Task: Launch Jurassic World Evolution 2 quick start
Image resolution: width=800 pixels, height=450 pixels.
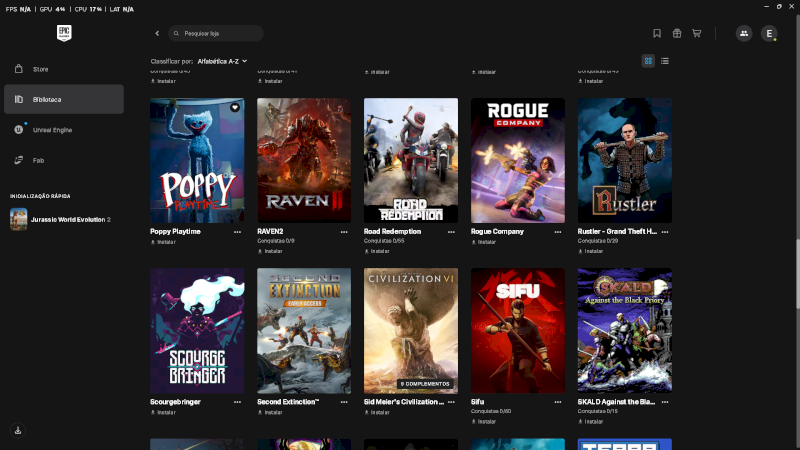Action: tap(61, 219)
